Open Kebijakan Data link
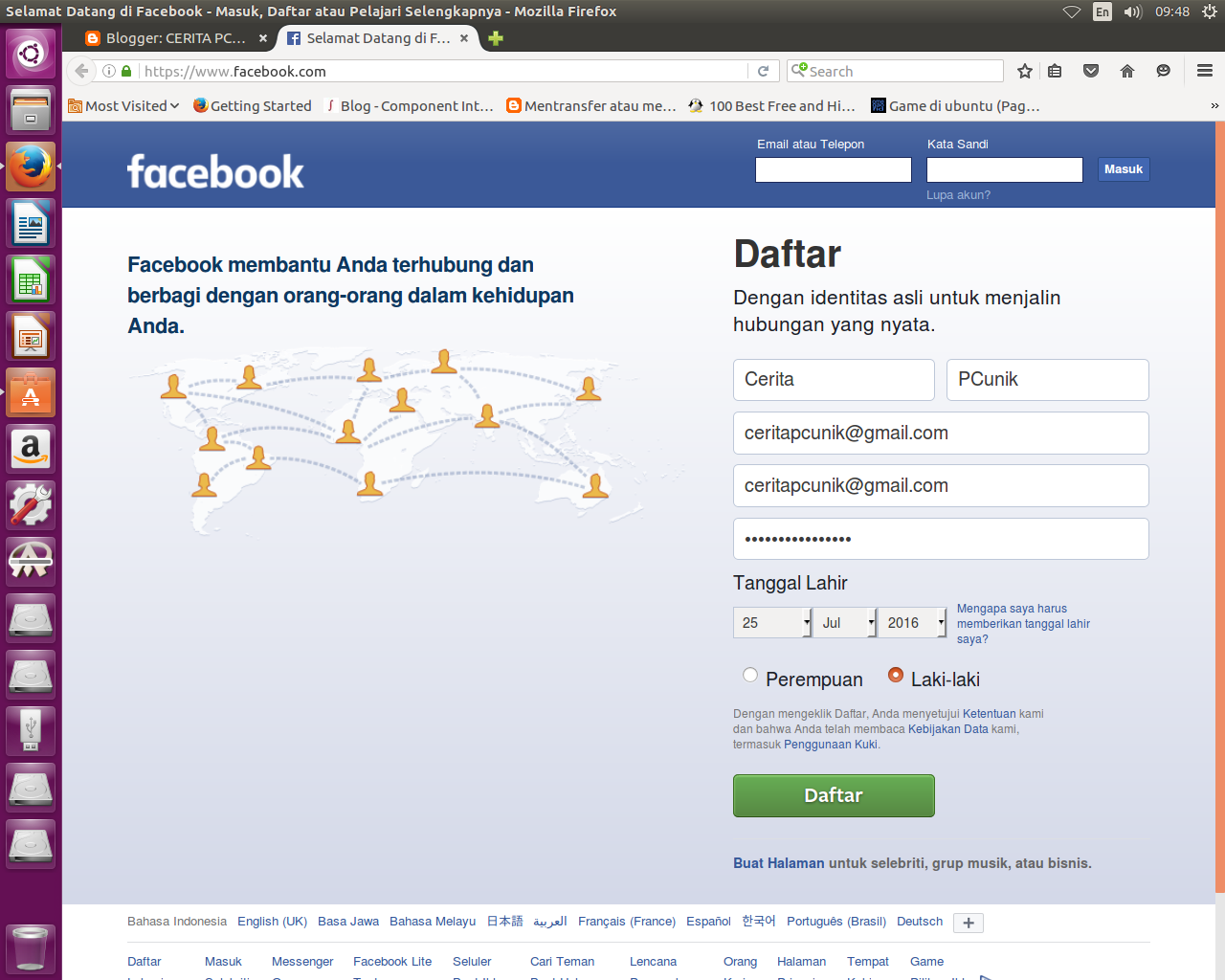Screen dimensions: 1225x980 [947, 729]
